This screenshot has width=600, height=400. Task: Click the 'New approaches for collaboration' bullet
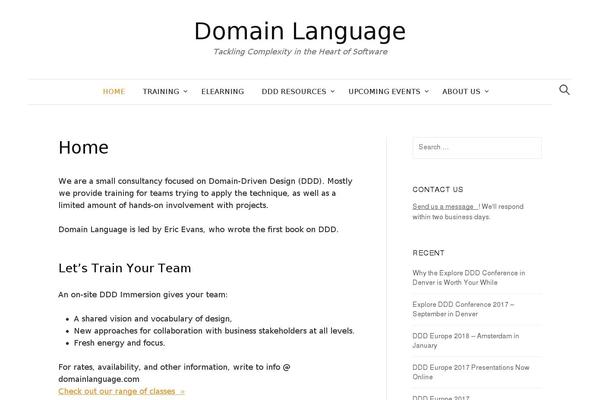coord(214,331)
